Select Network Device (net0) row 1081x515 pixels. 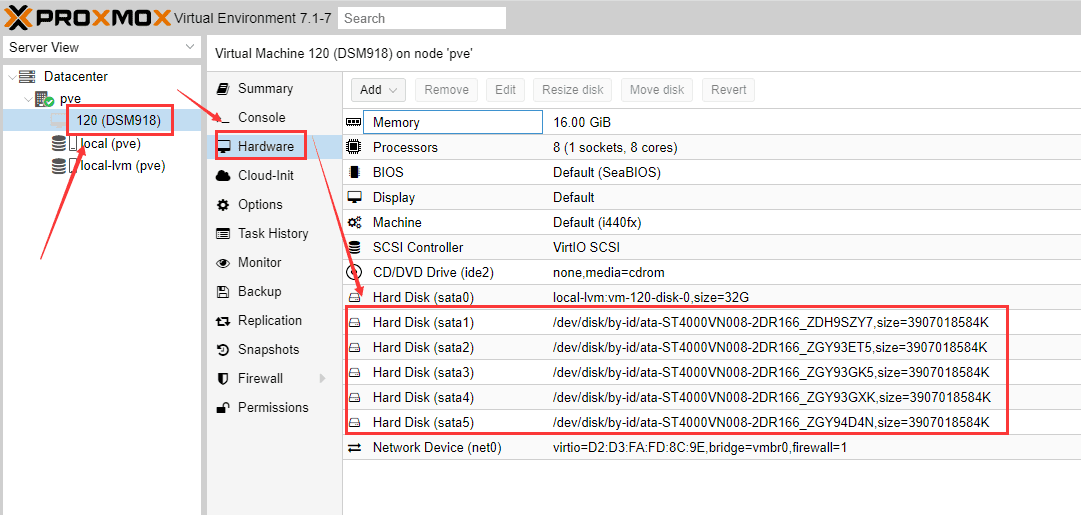(711, 447)
